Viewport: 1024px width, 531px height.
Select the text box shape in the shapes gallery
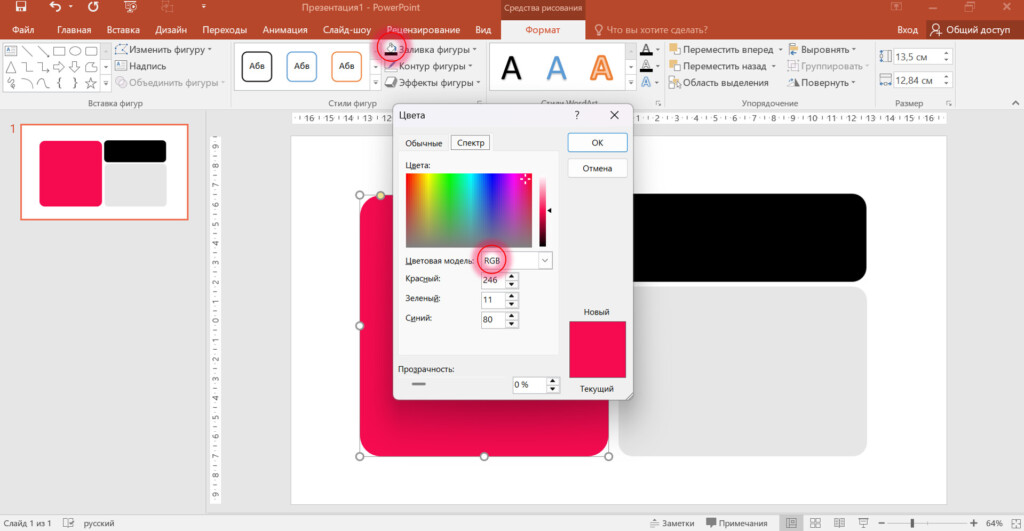click(x=10, y=51)
